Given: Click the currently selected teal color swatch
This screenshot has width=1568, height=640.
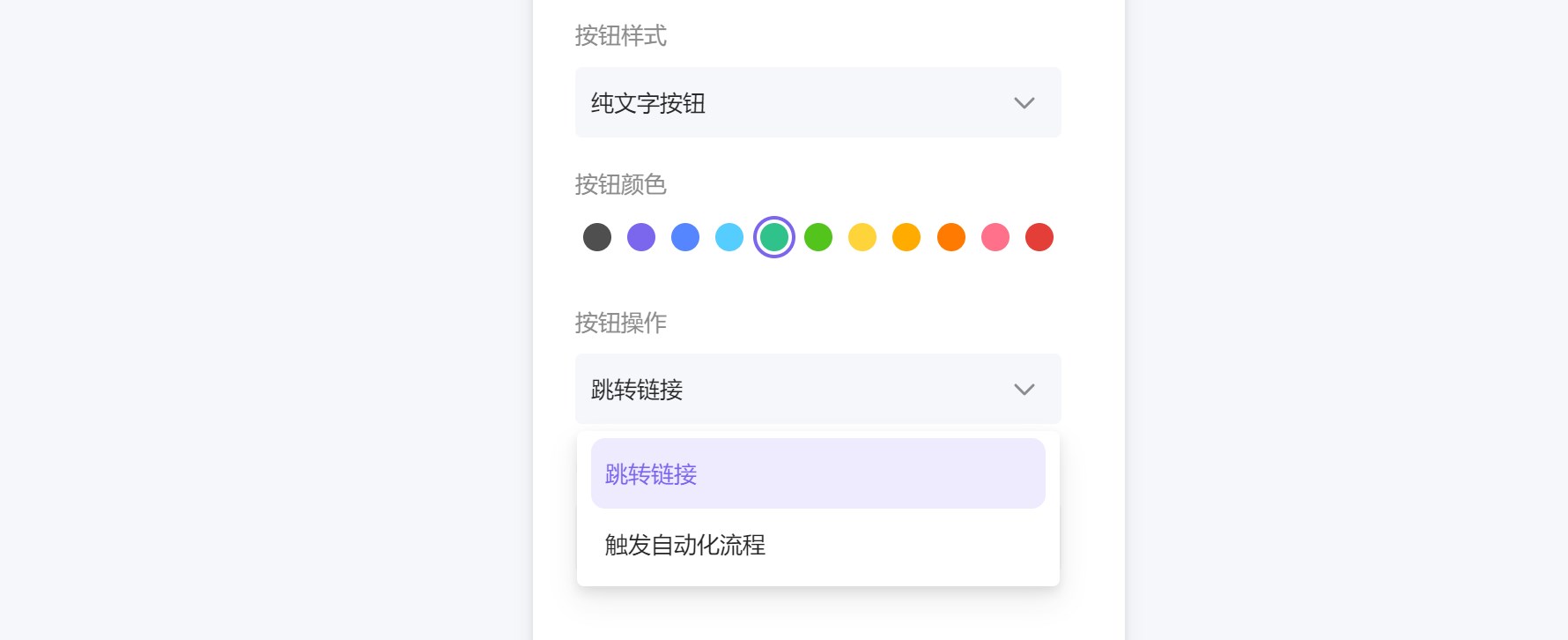Looking at the screenshot, I should (x=773, y=237).
